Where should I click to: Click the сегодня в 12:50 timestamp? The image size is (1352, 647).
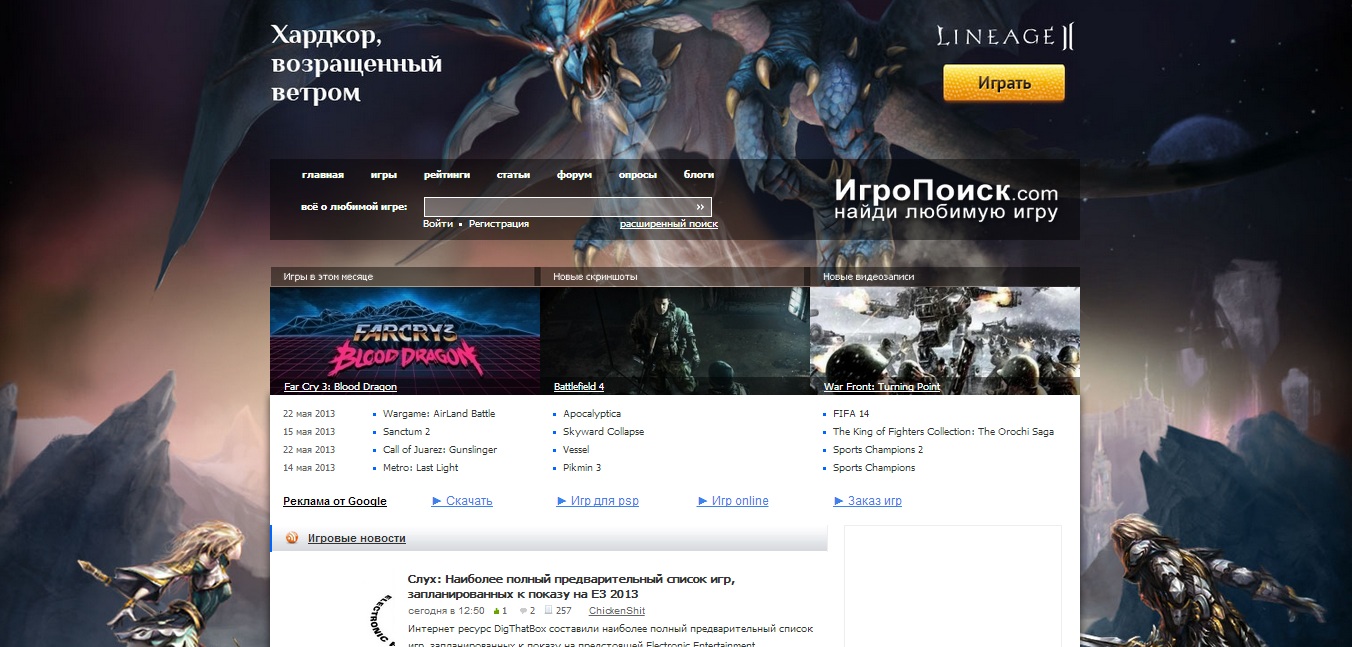pos(446,611)
